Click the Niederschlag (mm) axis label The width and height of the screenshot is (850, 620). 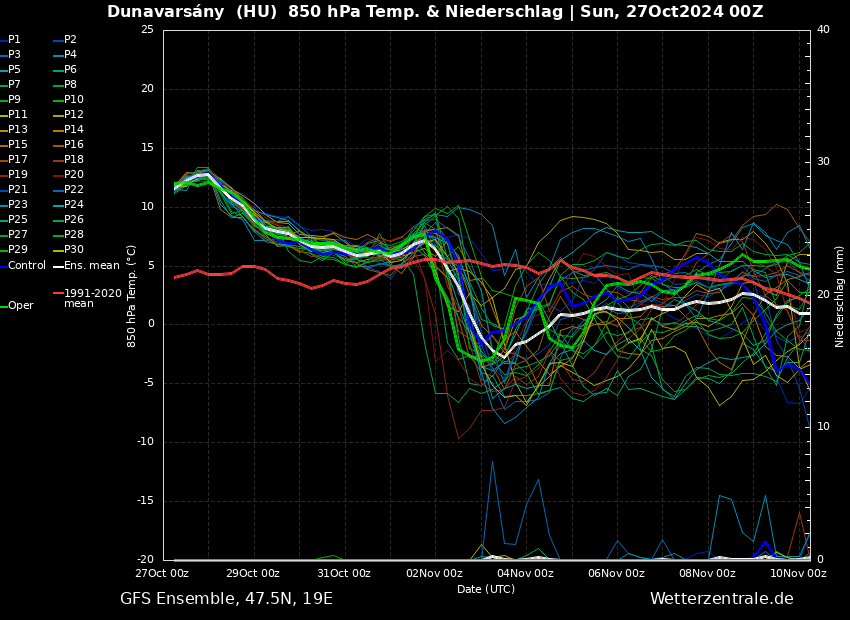(840, 296)
